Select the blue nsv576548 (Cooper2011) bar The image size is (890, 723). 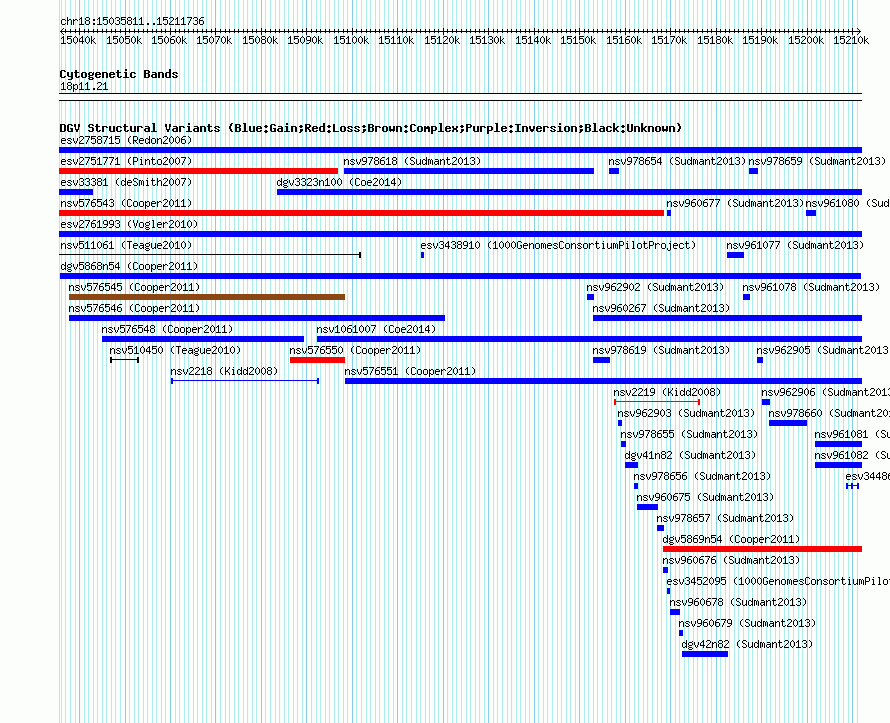tap(203, 339)
